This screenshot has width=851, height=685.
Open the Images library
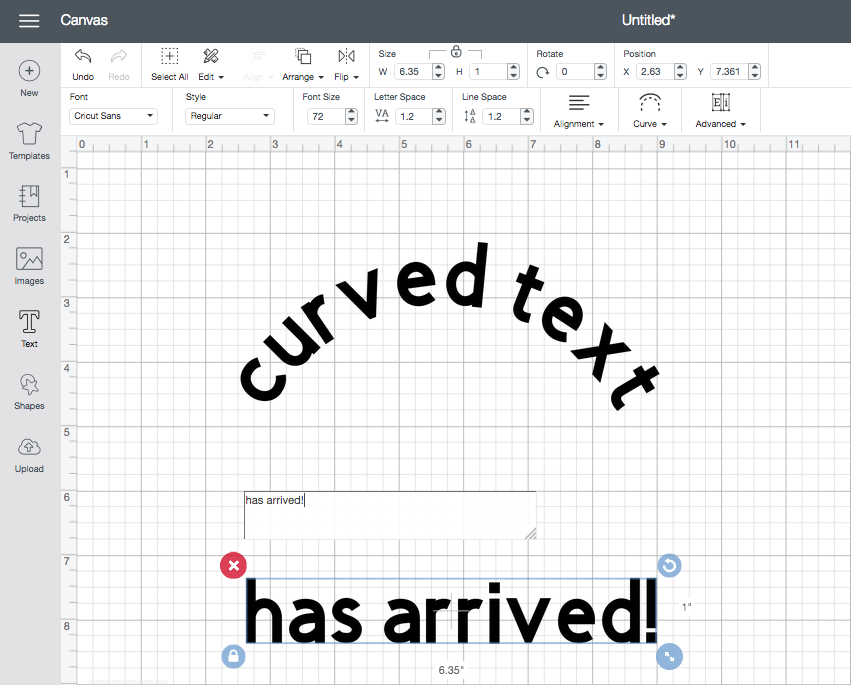click(29, 266)
